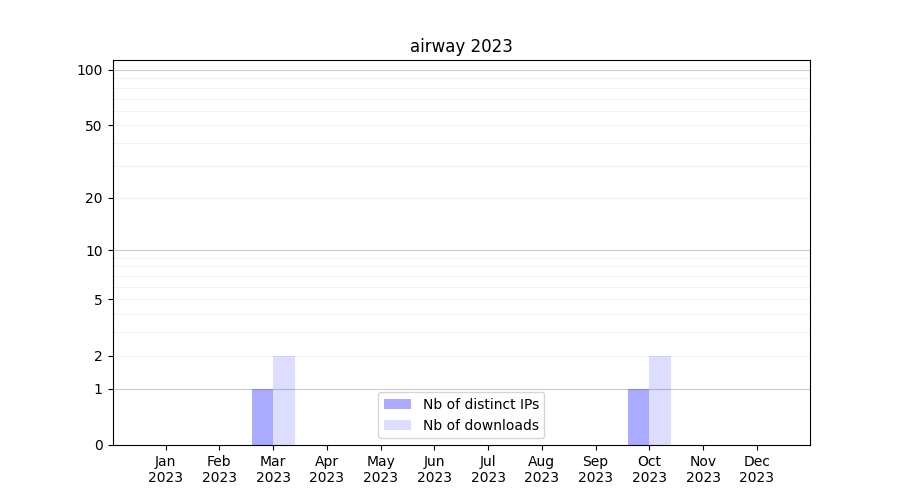Click the 'Nb of downloads' legend swatch
This screenshot has width=900, height=500.
point(397,425)
